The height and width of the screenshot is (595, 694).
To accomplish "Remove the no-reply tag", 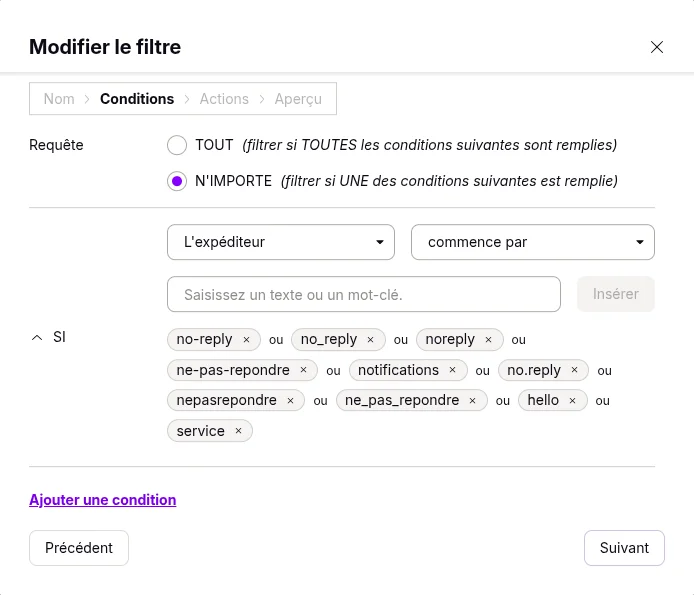I will 246,340.
